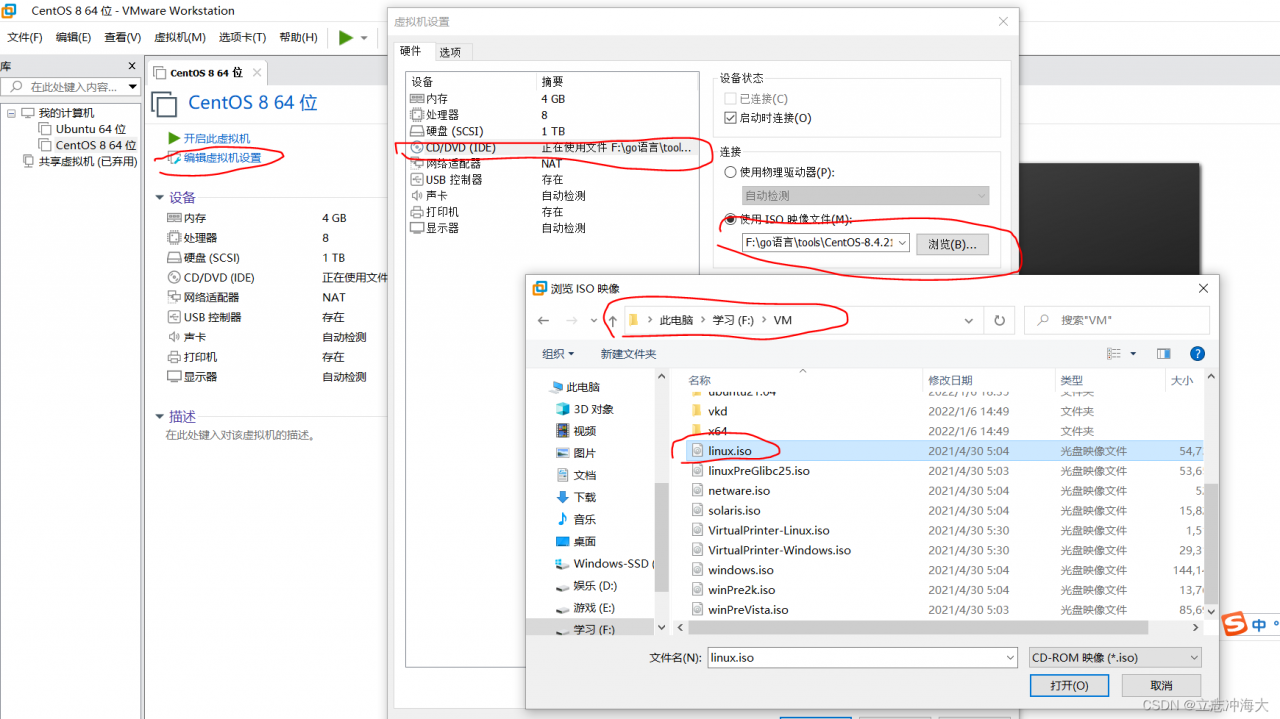Select 显示器 row in settings hardware list
1280x719 pixels.
click(x=551, y=228)
